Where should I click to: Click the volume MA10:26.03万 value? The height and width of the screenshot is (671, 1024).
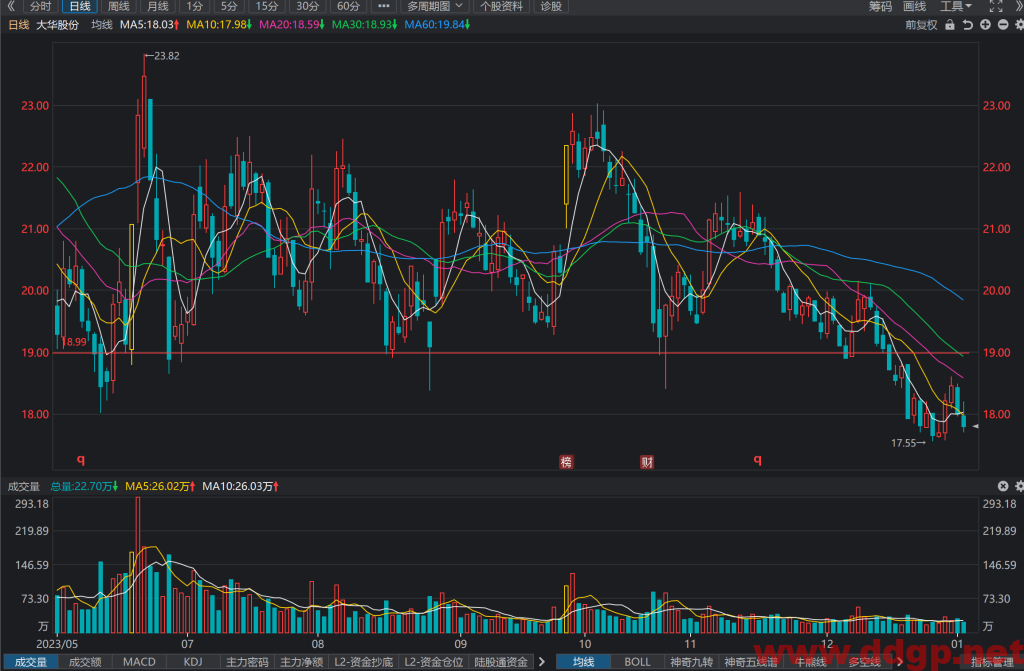tap(240, 486)
